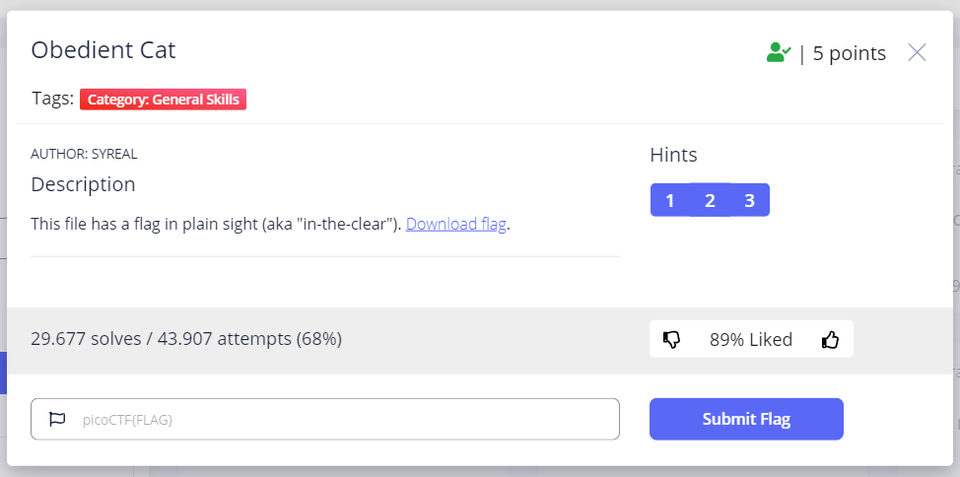Submit the flag with Submit Flag button
The image size is (960, 477).
click(746, 419)
